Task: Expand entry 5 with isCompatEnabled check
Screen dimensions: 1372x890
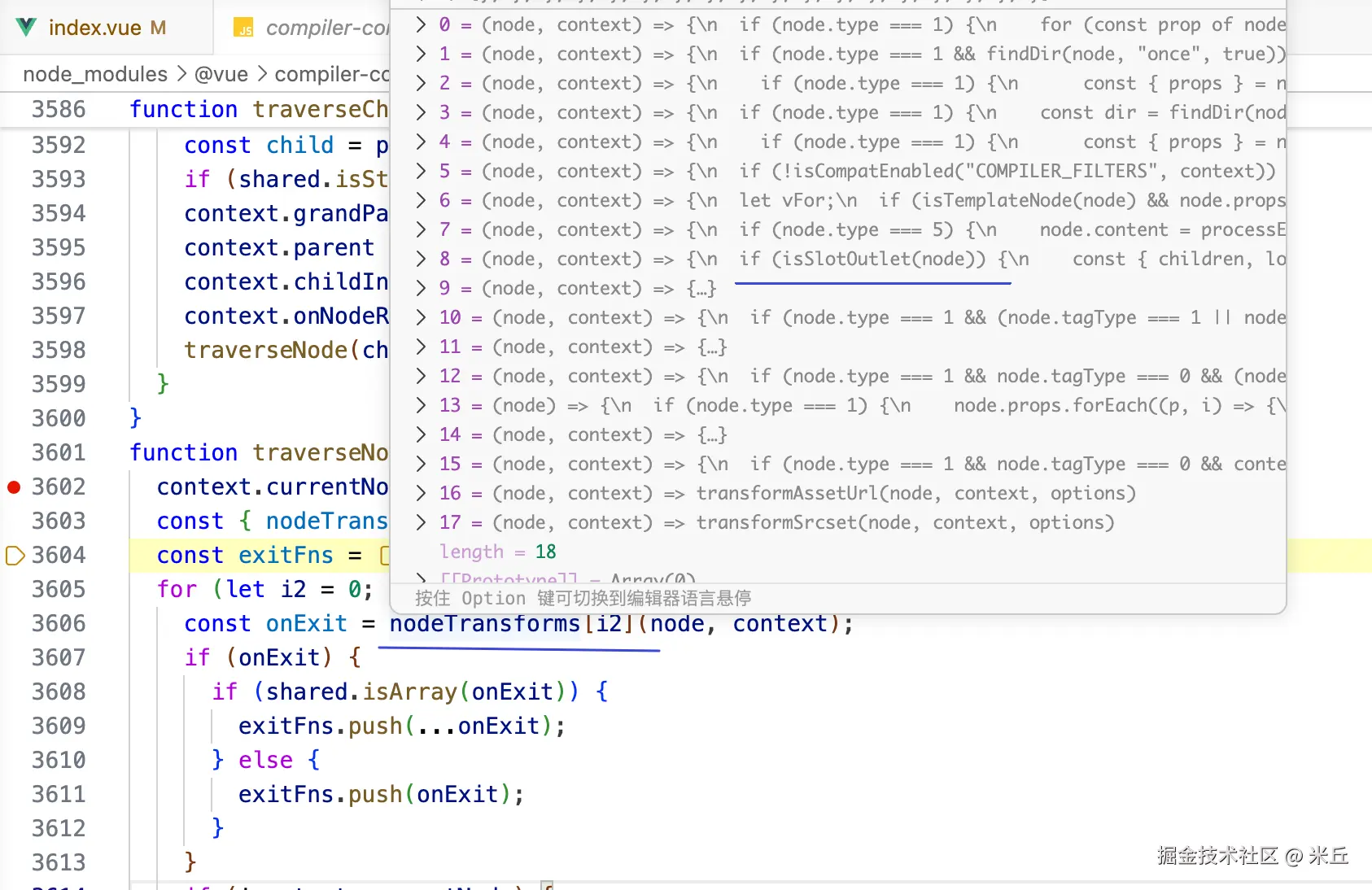Action: pos(421,171)
